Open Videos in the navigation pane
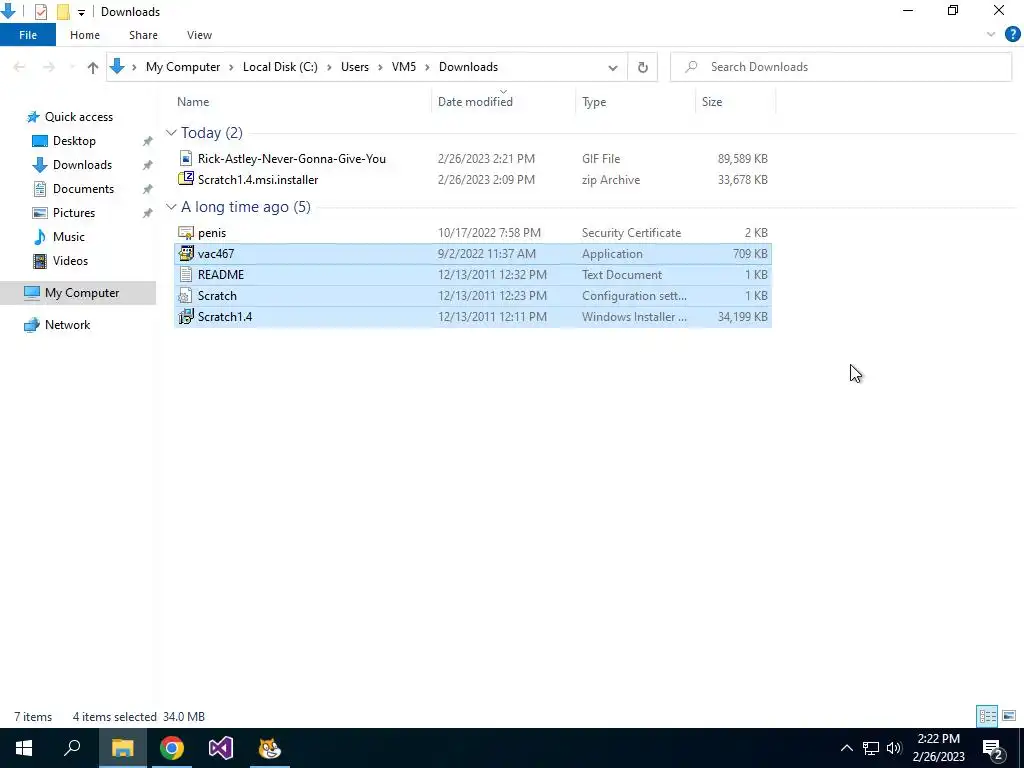This screenshot has height=768, width=1024. click(x=70, y=261)
